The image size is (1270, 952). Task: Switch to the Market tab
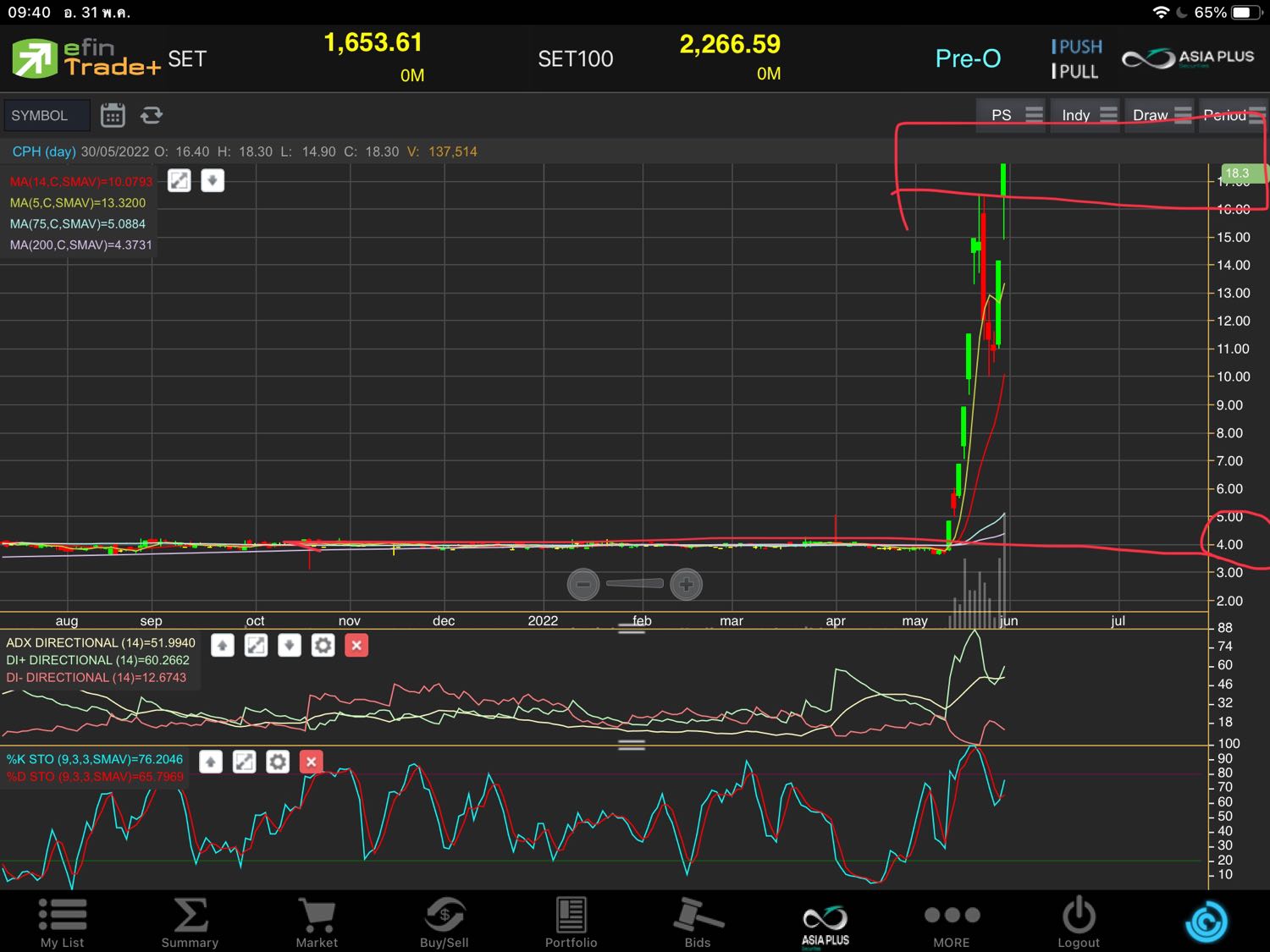(x=317, y=923)
